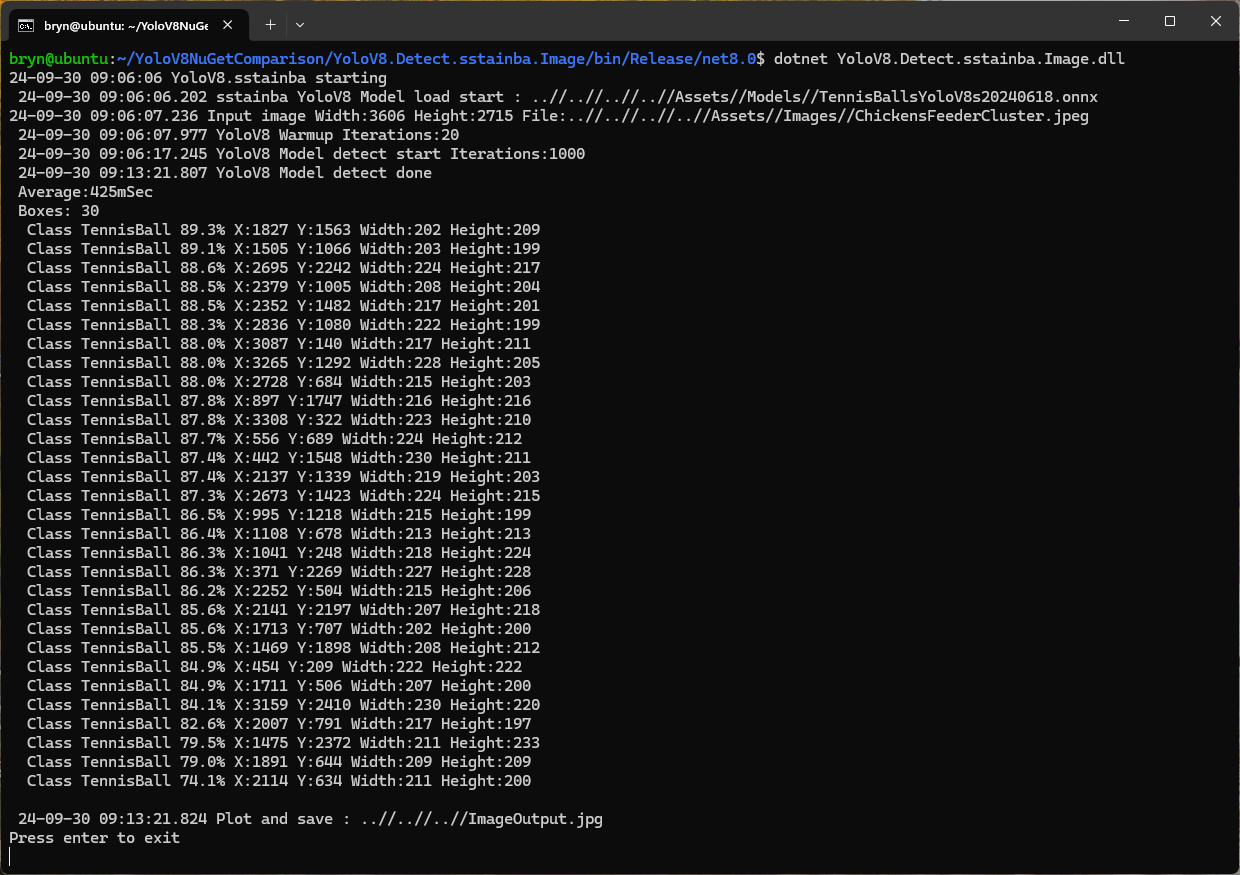The width and height of the screenshot is (1240, 875).
Task: Open a new terminal tab using the plus icon
Action: pyautogui.click(x=269, y=24)
